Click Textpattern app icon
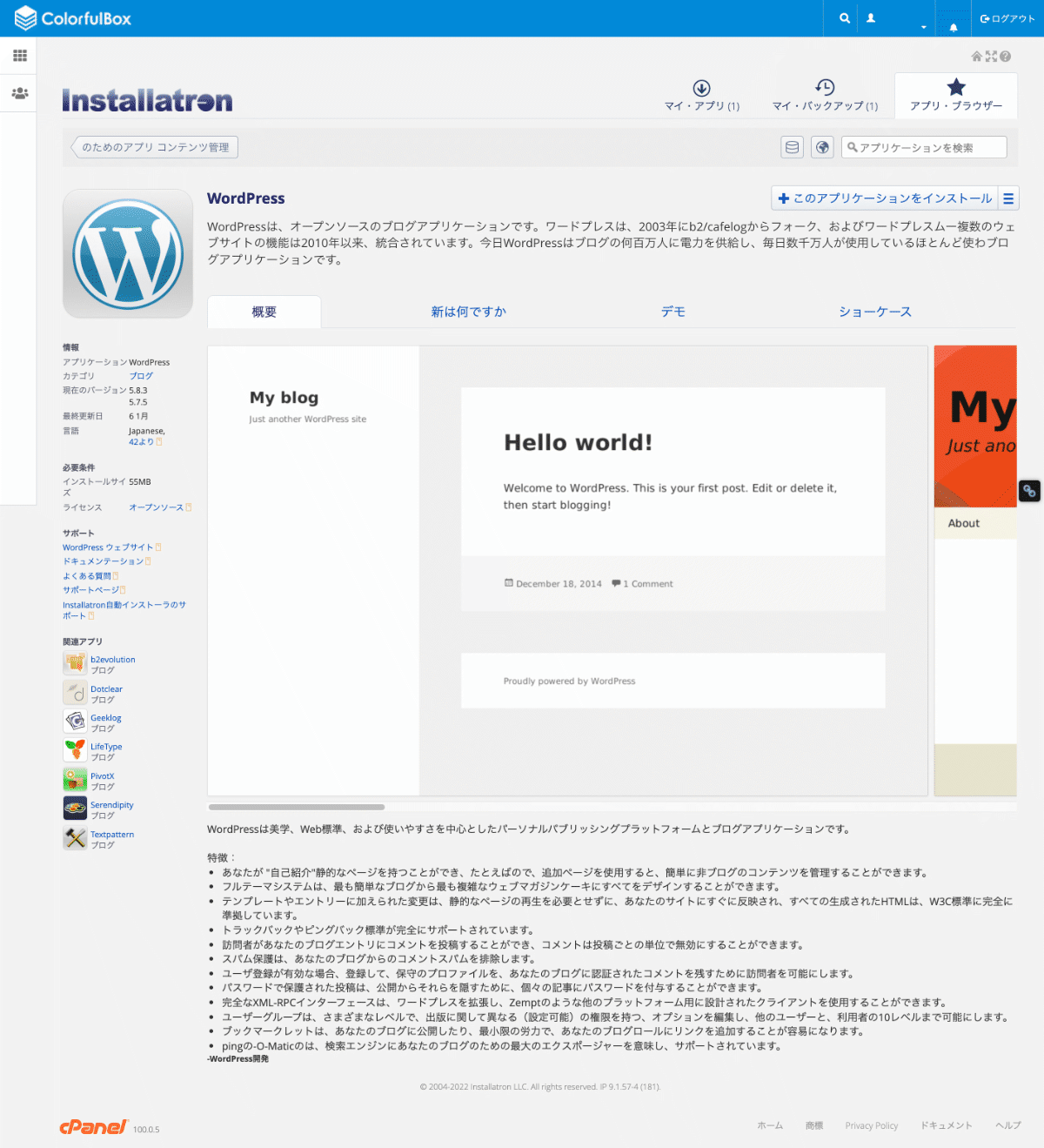 tap(75, 838)
